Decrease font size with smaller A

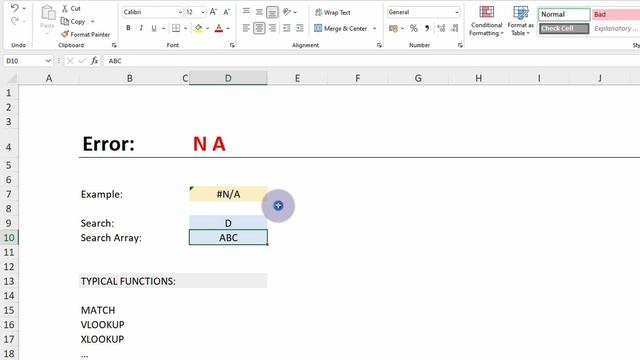227,12
